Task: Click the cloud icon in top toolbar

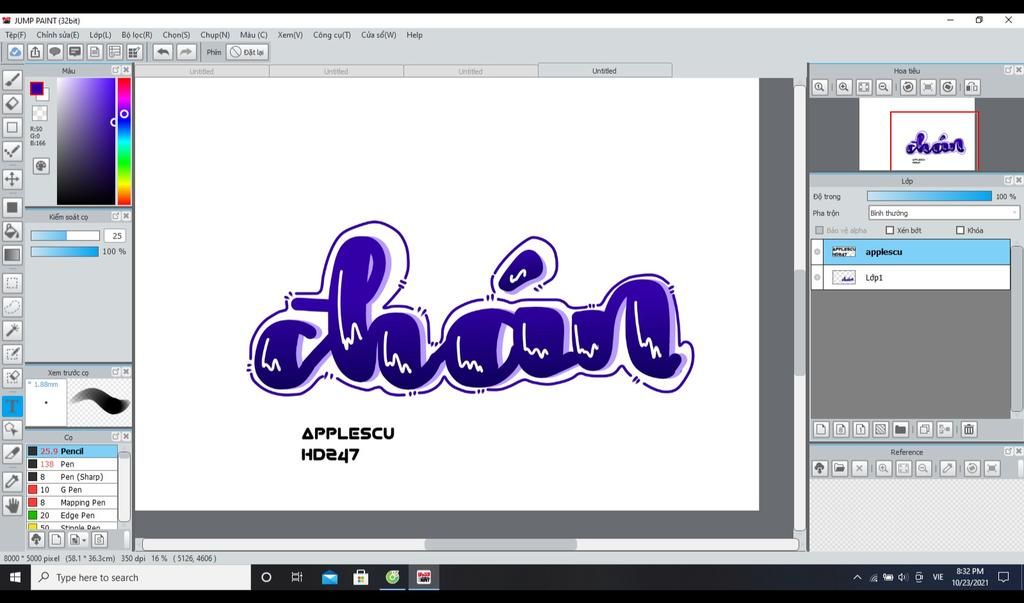Action: (x=15, y=52)
